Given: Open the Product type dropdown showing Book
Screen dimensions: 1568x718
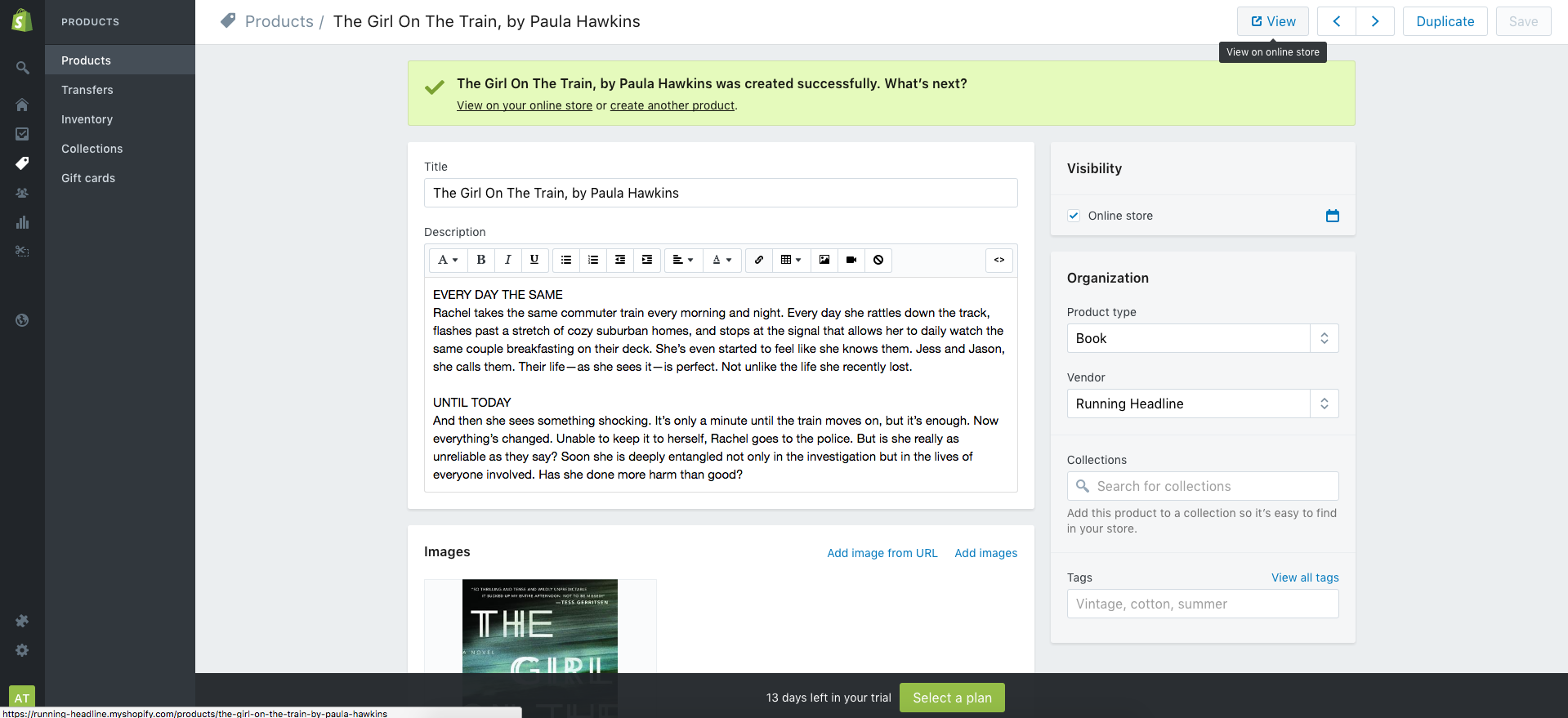Looking at the screenshot, I should point(1202,338).
